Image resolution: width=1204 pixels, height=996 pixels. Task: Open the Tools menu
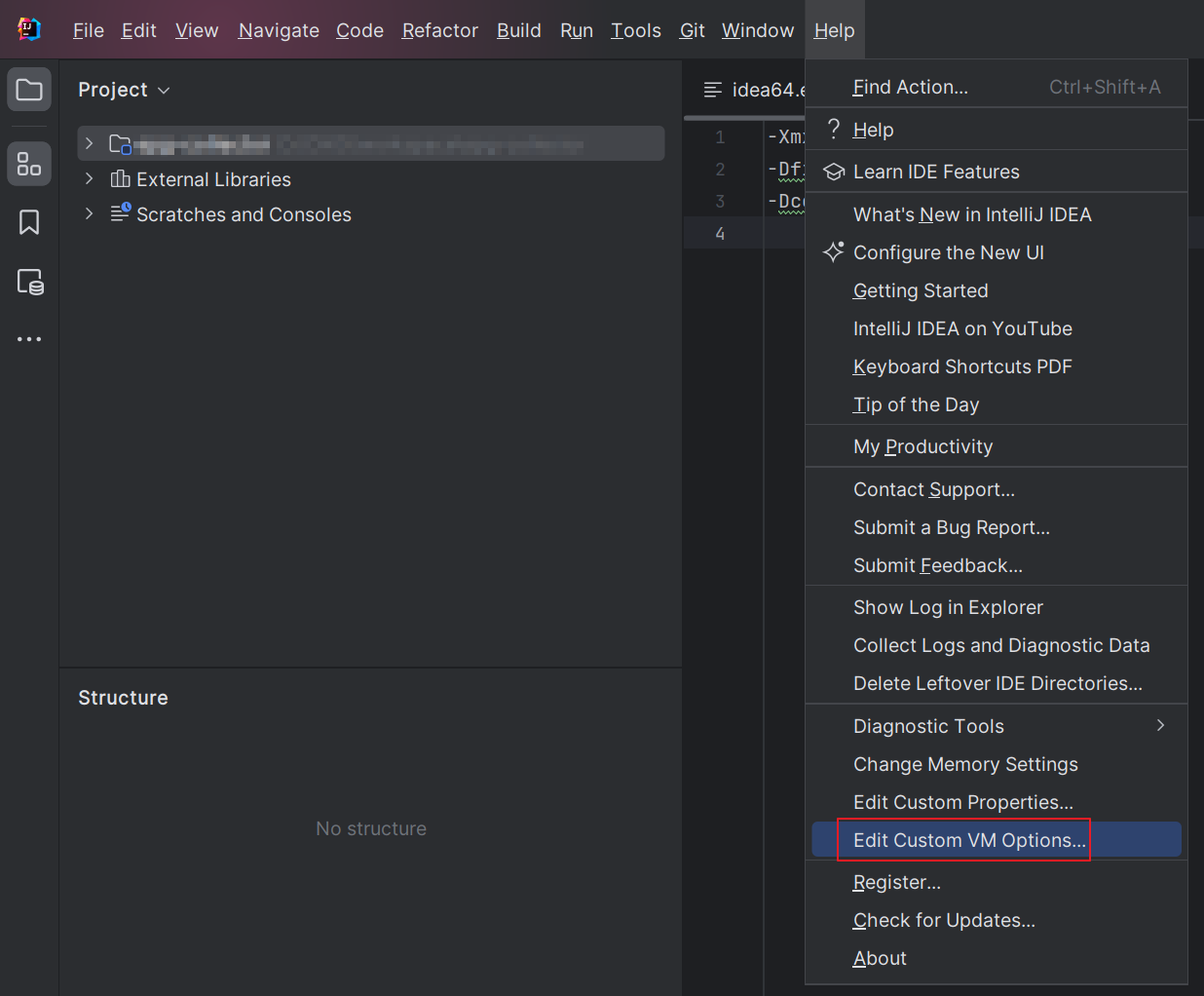(x=636, y=30)
